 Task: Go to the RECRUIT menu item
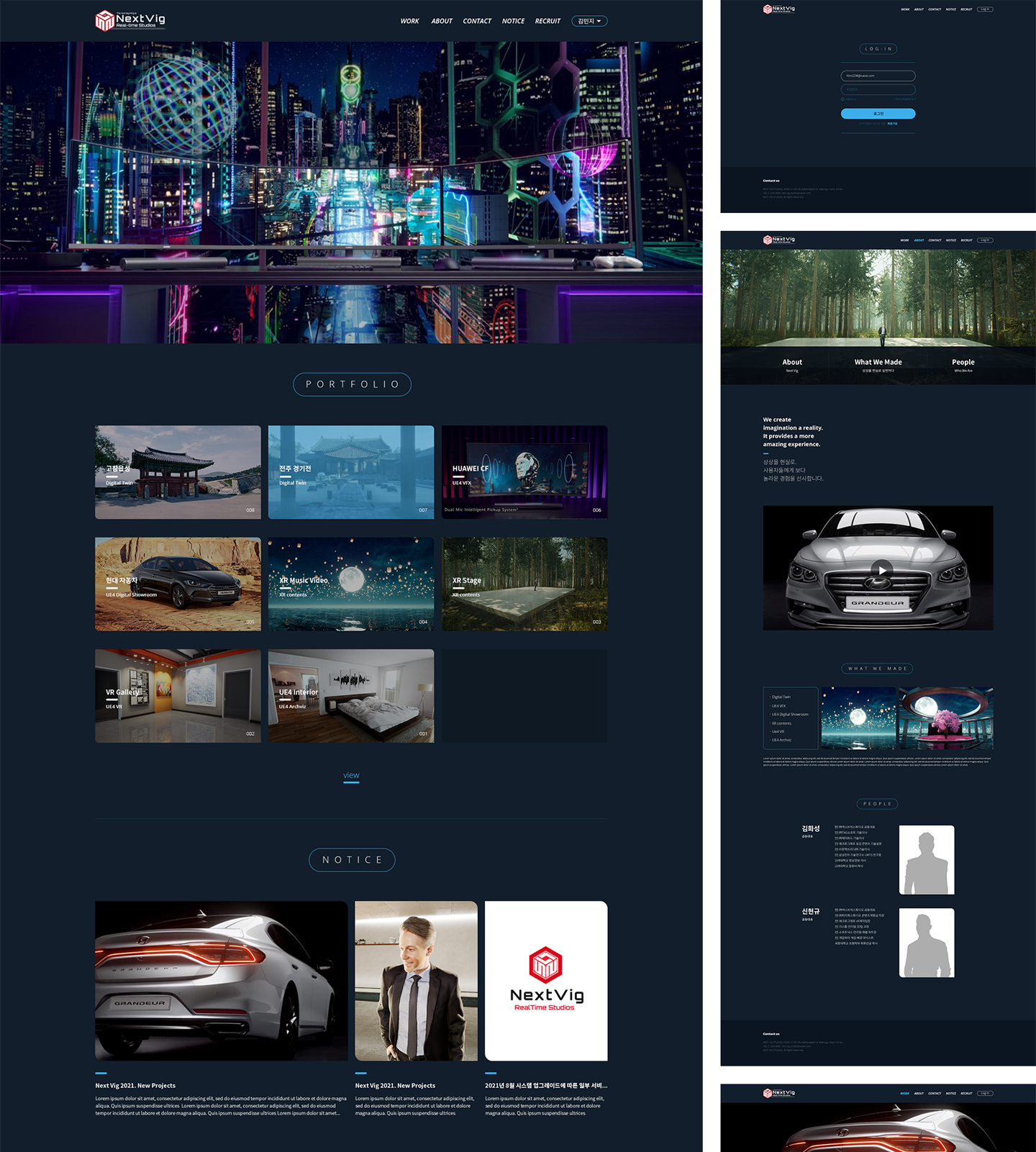coord(547,21)
